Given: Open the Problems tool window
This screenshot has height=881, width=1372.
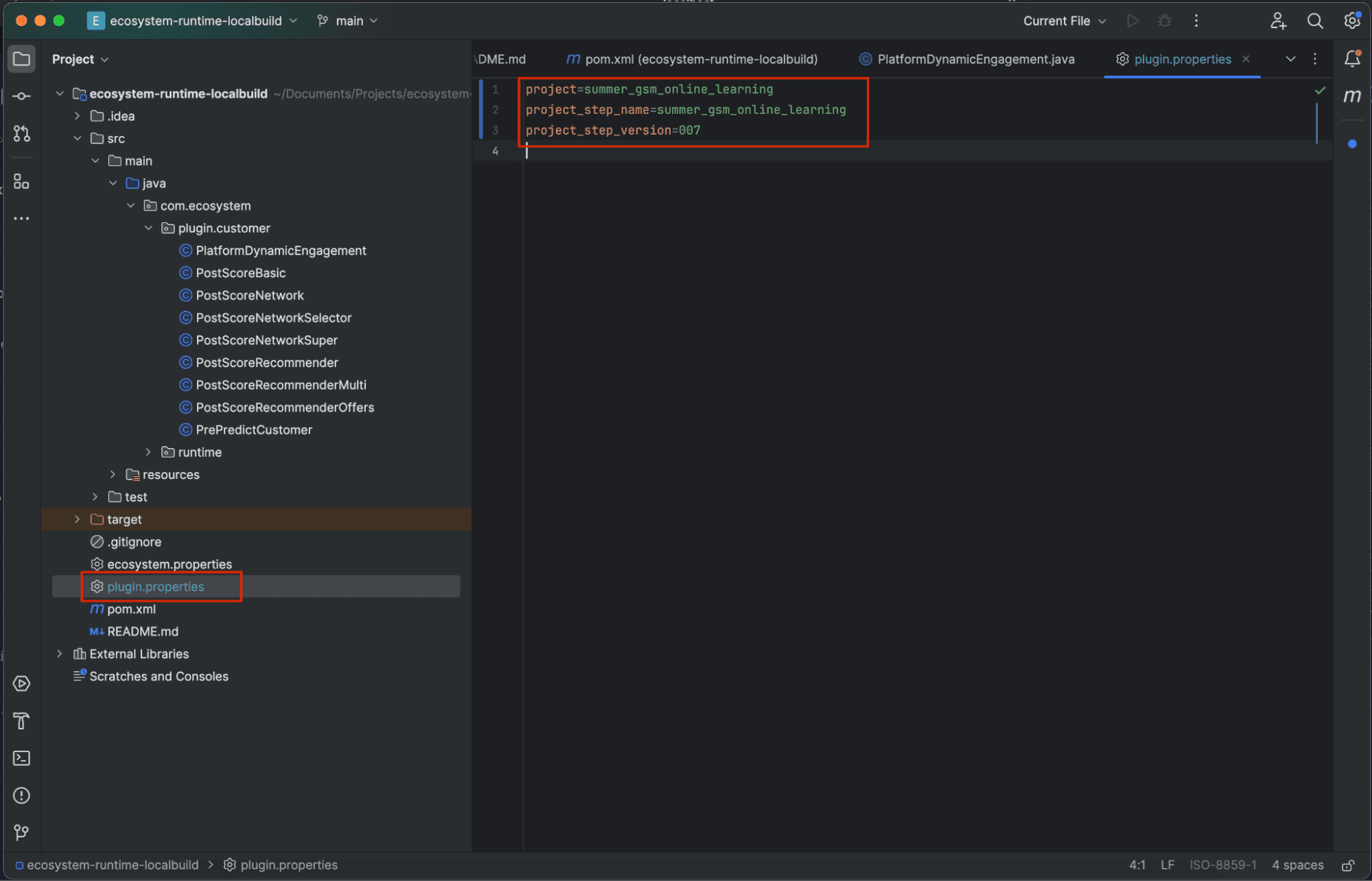Looking at the screenshot, I should [x=21, y=795].
